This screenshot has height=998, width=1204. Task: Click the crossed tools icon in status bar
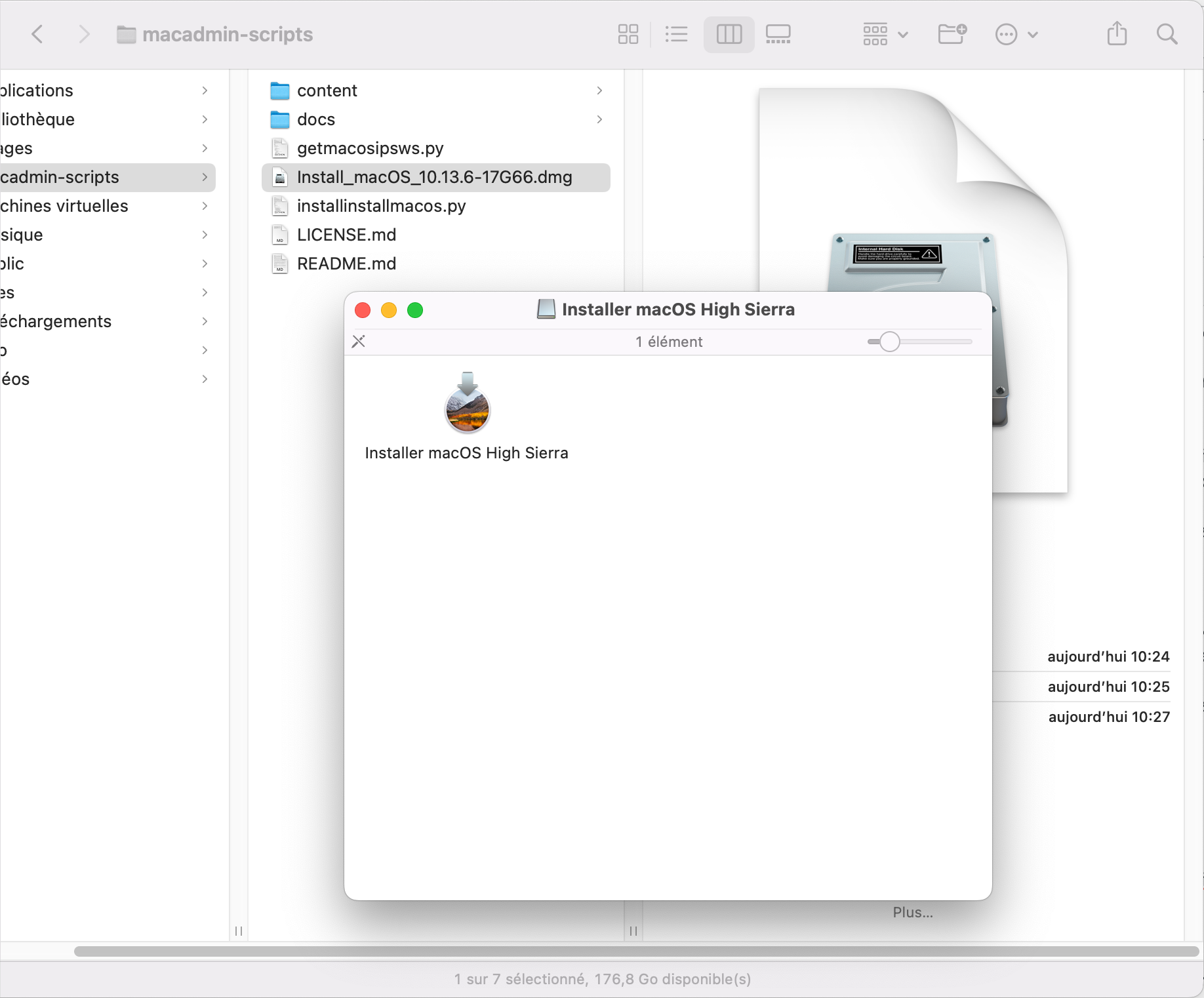pos(359,342)
